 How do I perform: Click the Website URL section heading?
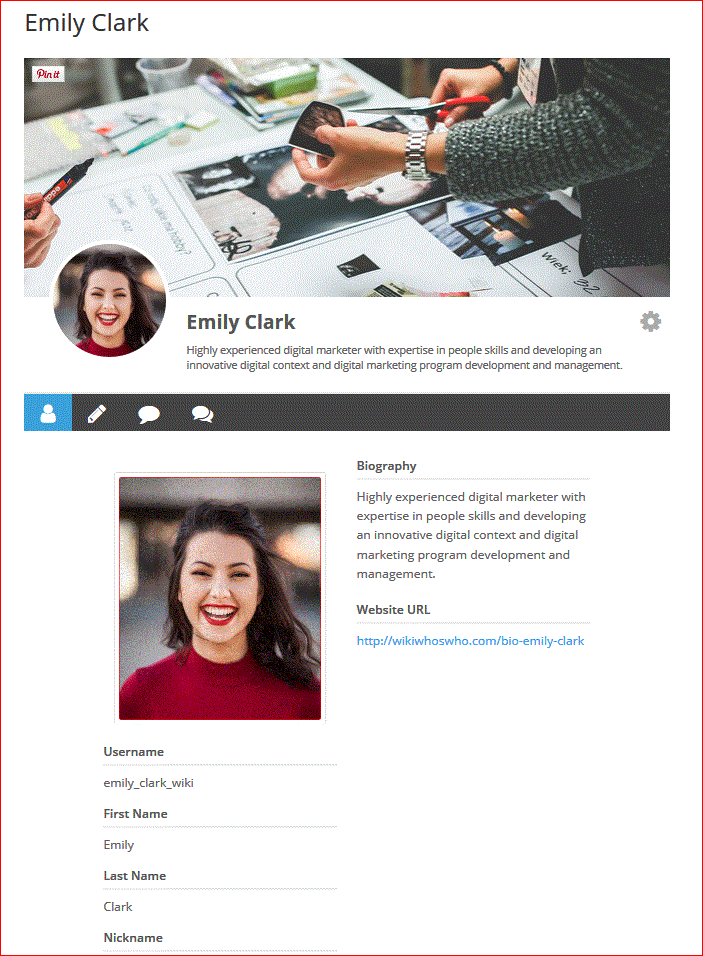click(x=393, y=610)
